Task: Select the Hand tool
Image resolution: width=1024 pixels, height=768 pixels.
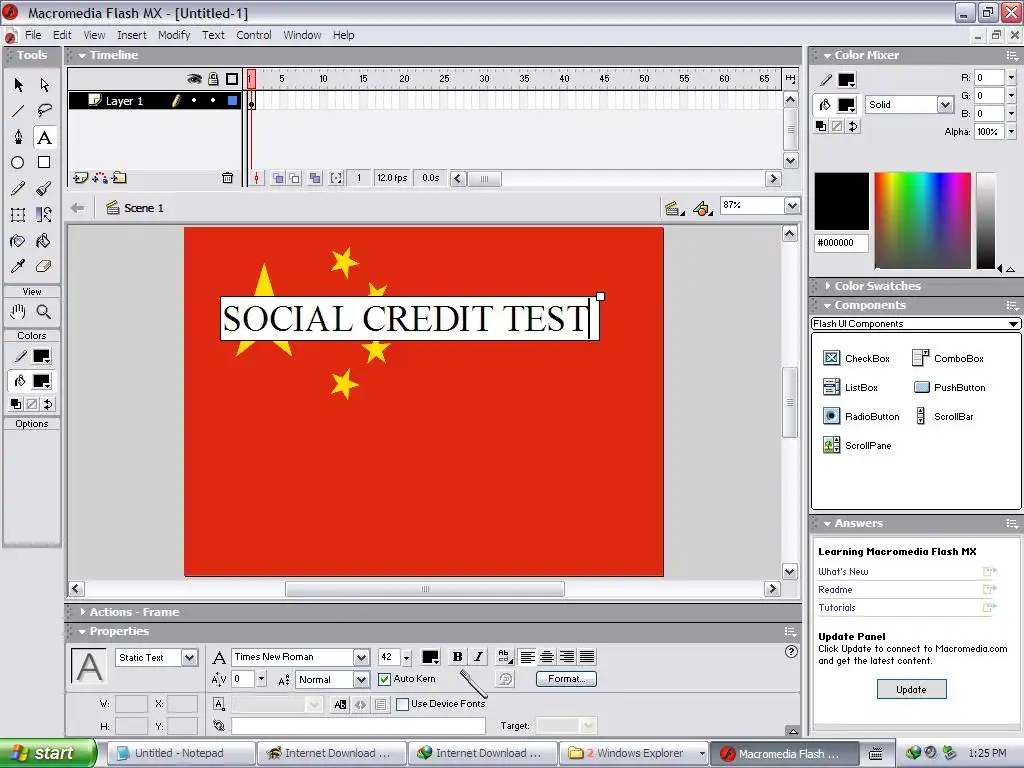Action: point(18,312)
